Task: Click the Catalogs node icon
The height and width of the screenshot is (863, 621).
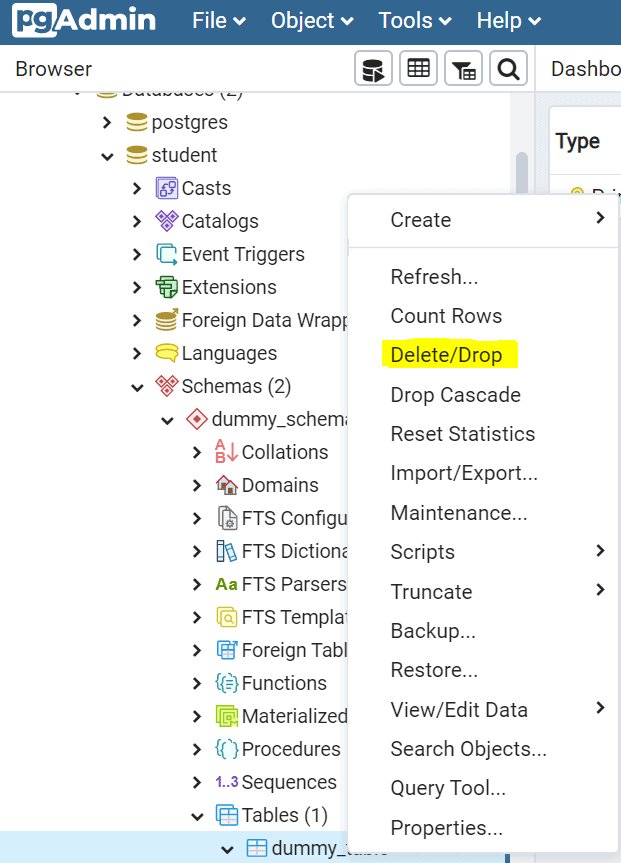Action: (x=167, y=221)
